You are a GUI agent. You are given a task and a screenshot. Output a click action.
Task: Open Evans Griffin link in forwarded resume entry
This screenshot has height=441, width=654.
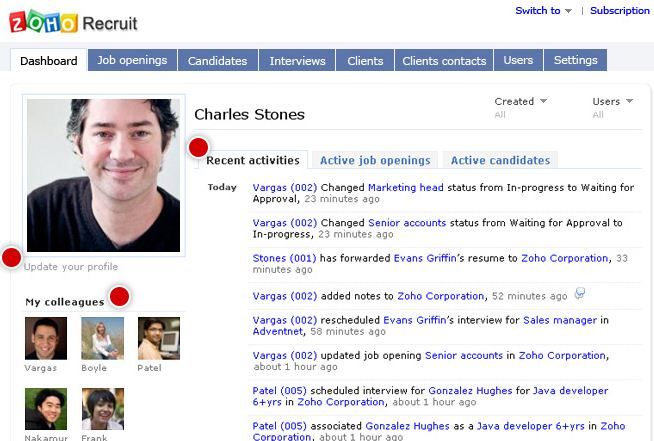click(425, 258)
